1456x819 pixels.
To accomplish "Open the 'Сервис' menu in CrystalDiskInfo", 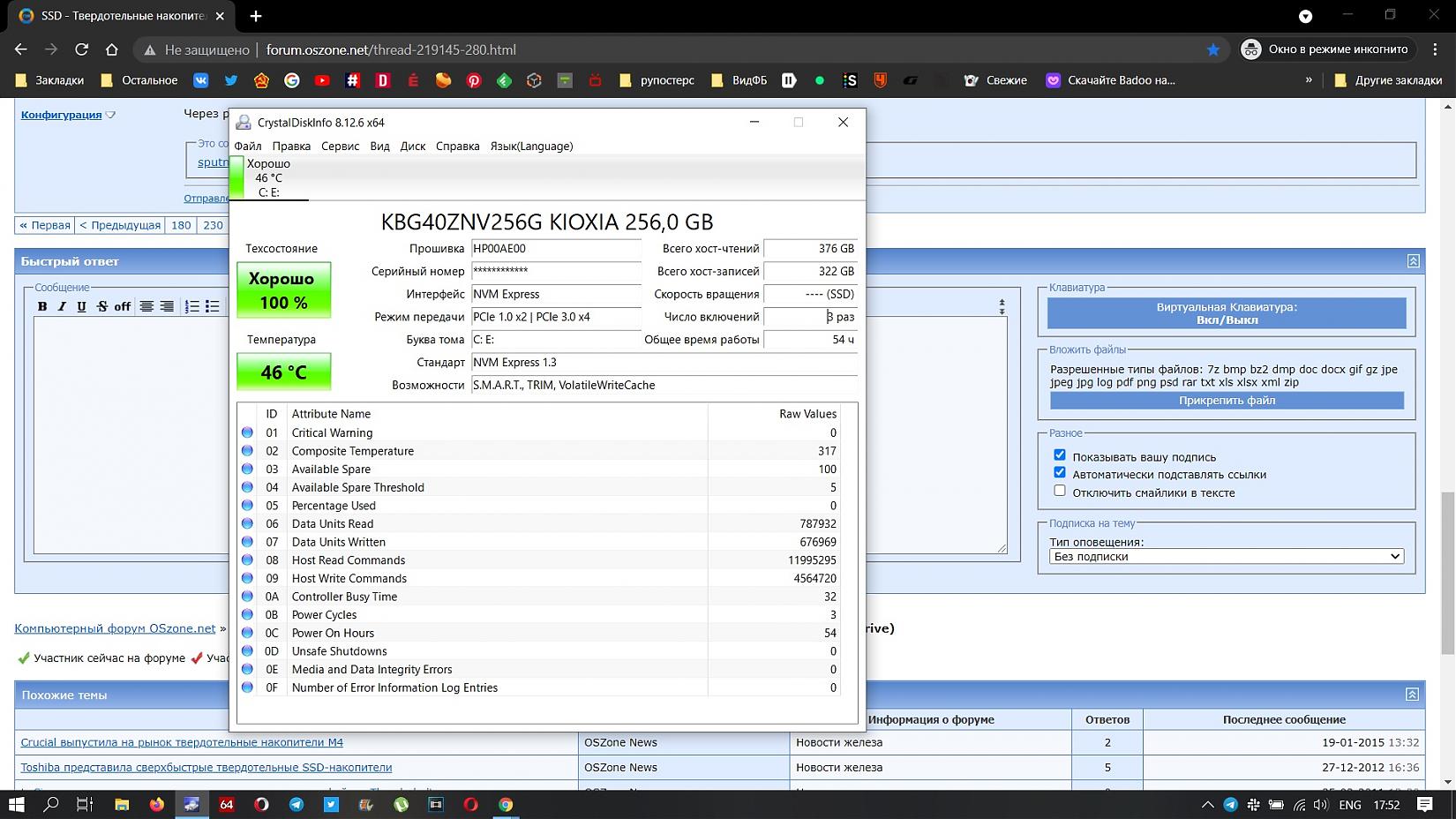I will [340, 147].
